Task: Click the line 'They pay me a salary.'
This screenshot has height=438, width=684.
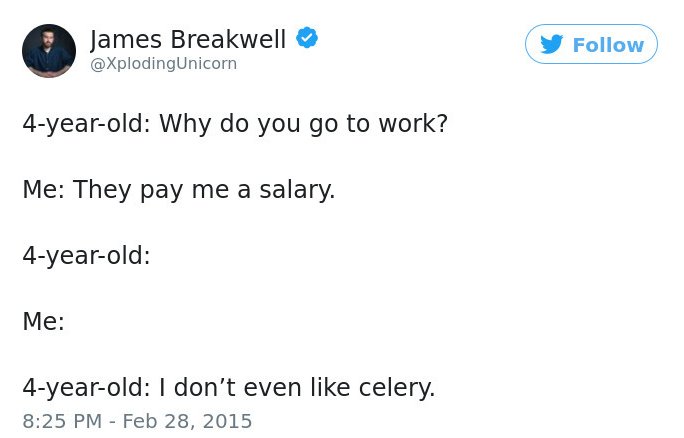Action: tap(204, 190)
